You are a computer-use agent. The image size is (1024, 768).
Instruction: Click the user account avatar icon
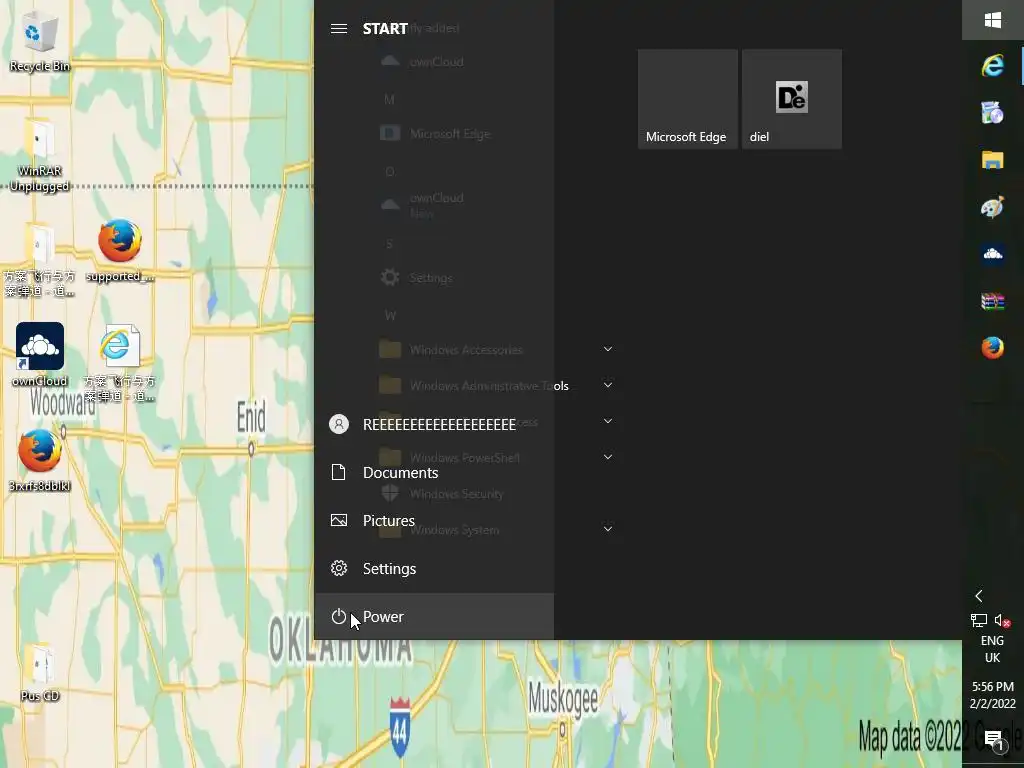click(x=338, y=424)
